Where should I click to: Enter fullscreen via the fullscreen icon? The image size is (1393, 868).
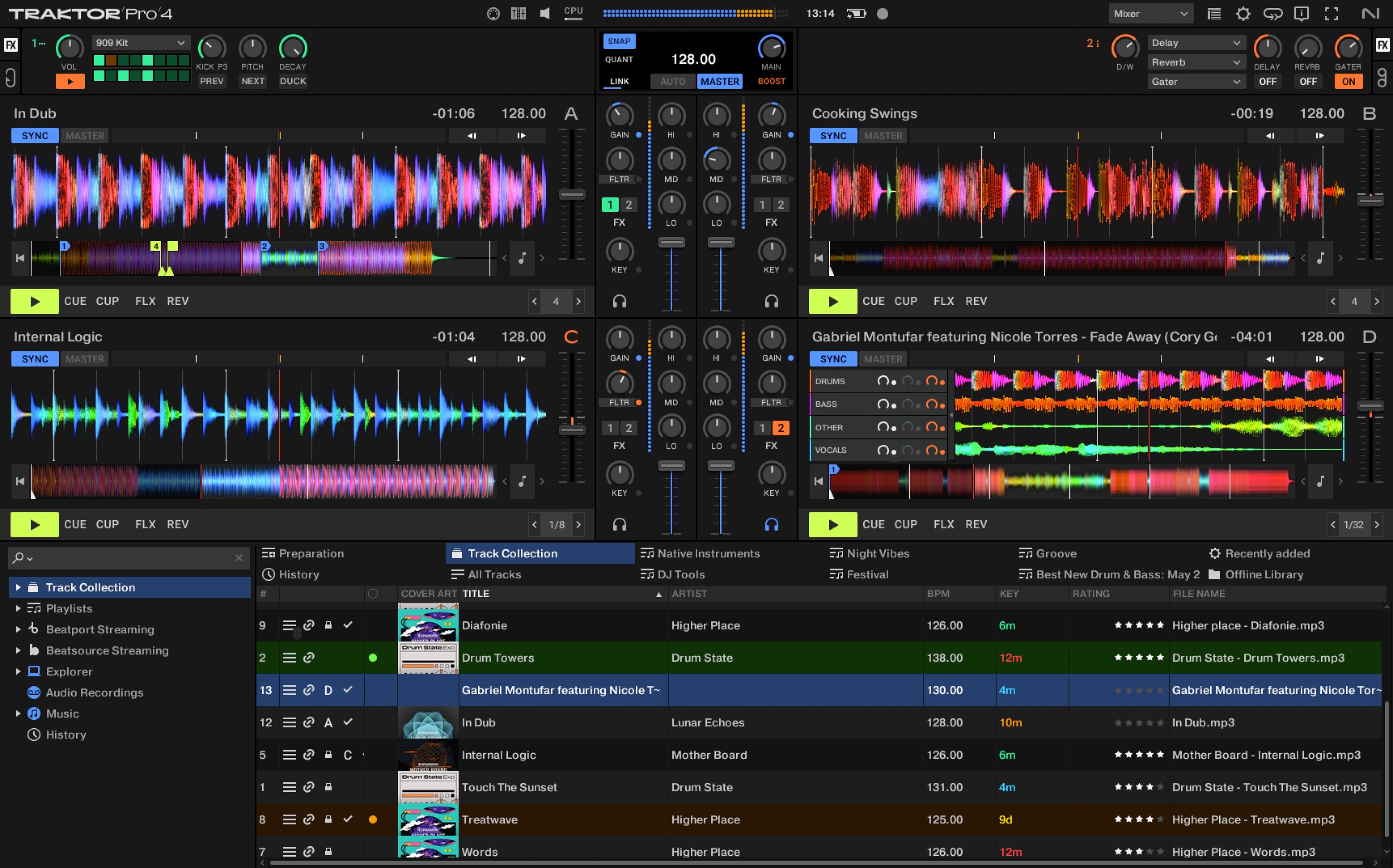coord(1331,13)
